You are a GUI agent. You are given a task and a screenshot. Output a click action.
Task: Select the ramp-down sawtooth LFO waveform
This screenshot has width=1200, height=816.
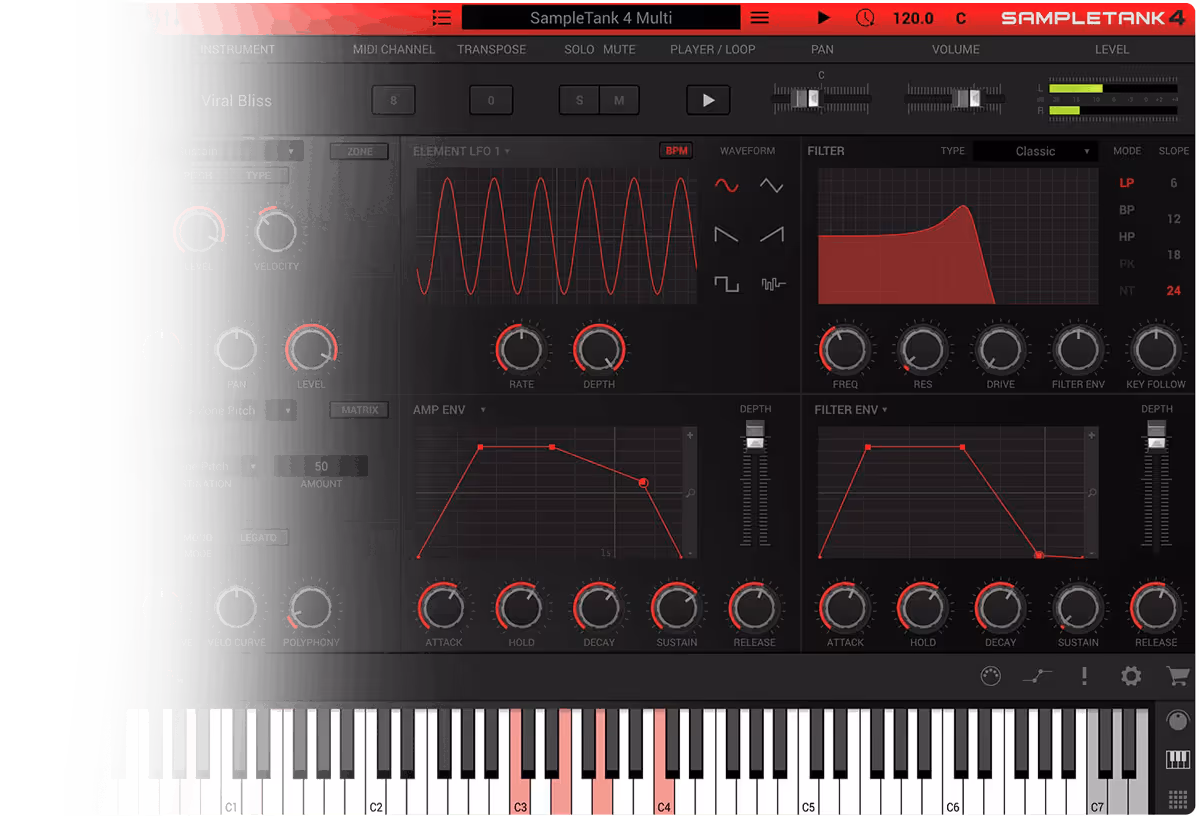[x=726, y=235]
